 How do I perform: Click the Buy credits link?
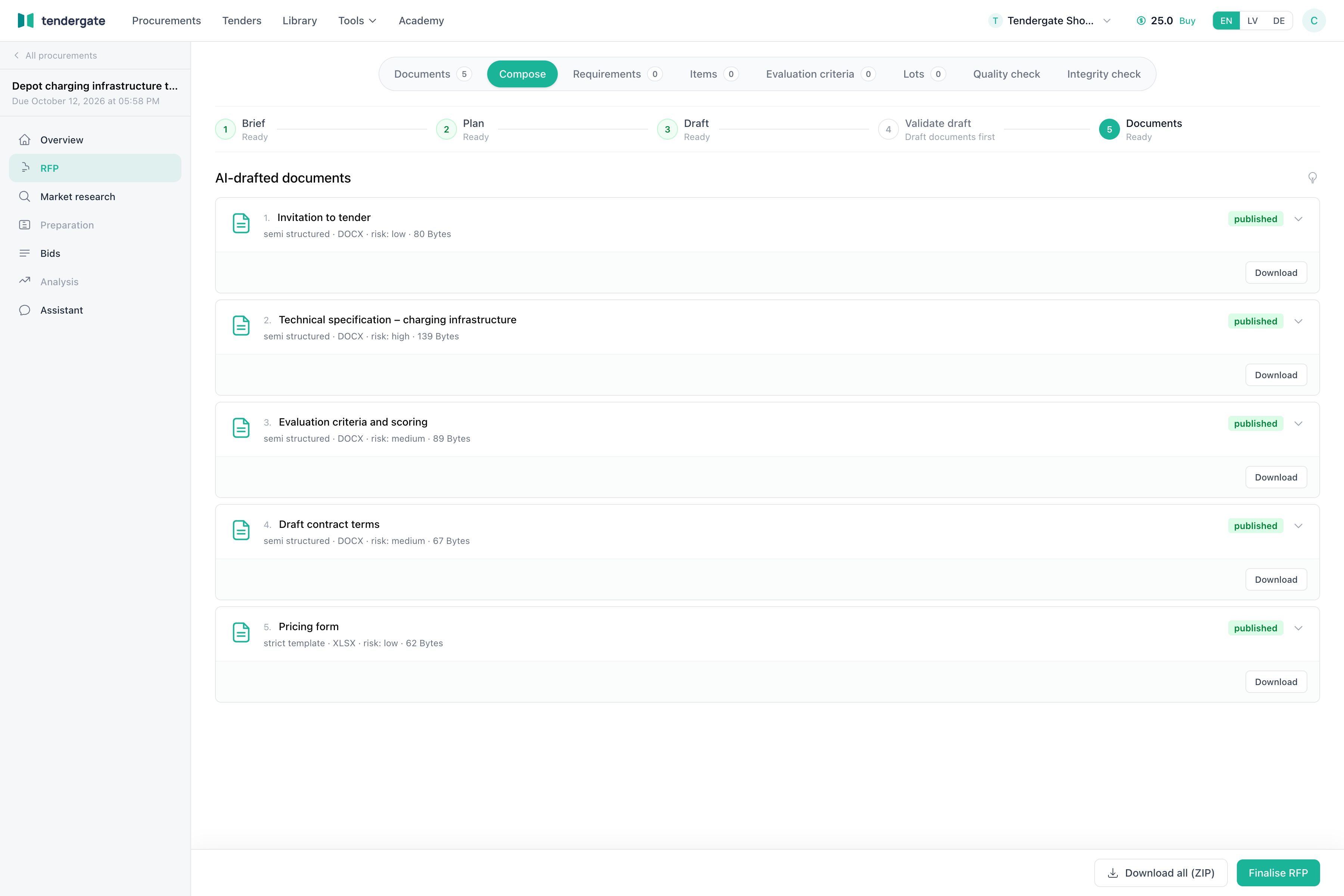pyautogui.click(x=1187, y=21)
